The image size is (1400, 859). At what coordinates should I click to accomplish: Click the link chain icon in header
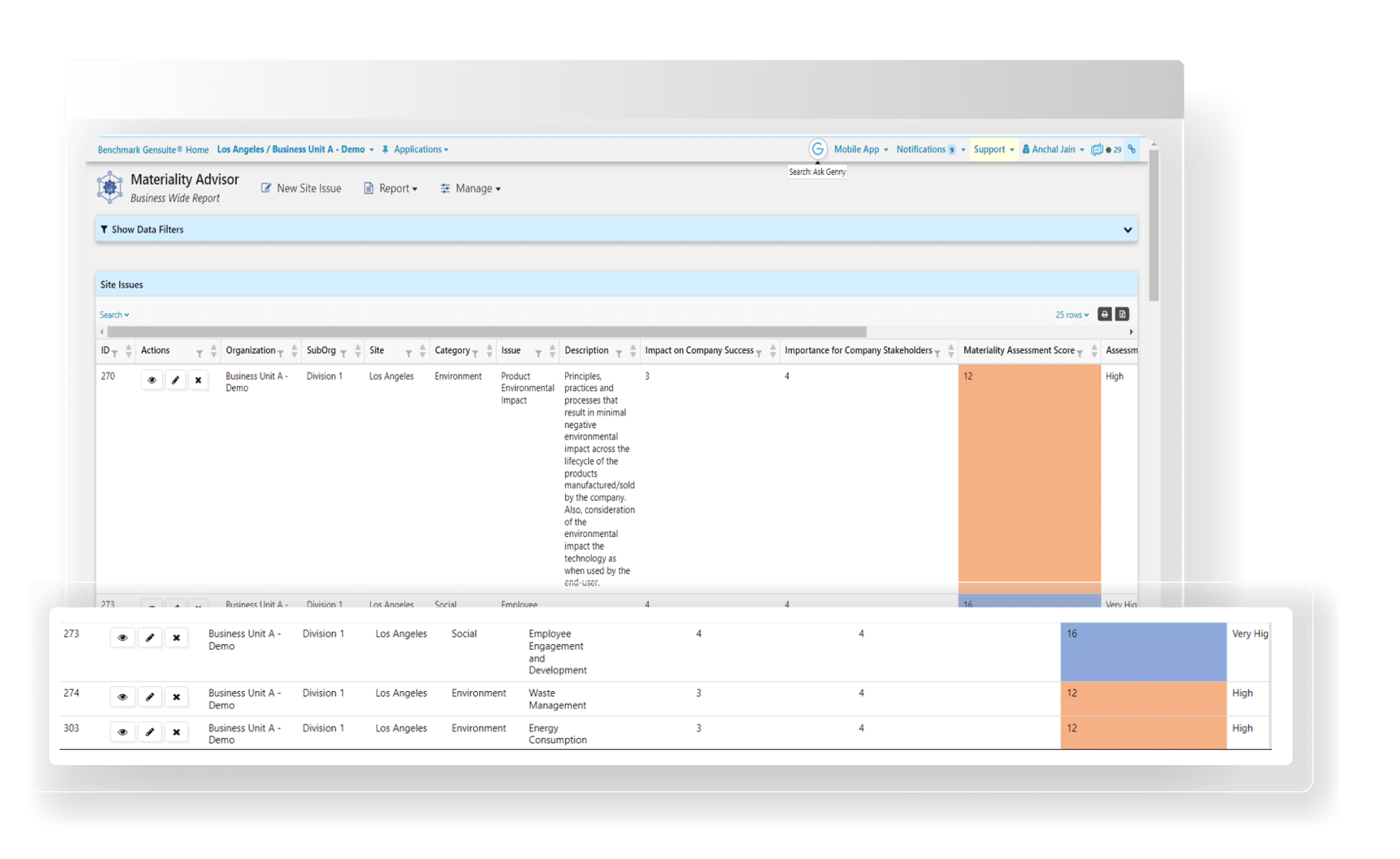coord(1132,149)
